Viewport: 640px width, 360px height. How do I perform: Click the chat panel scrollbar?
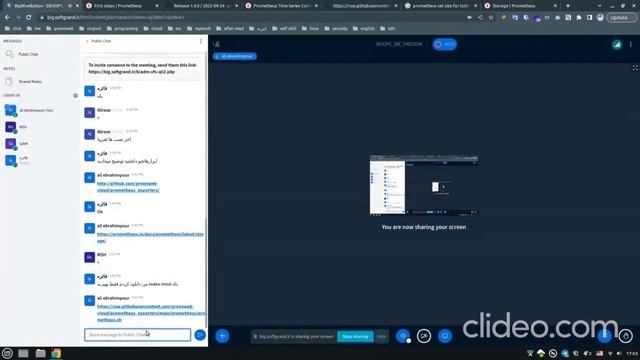point(206,273)
